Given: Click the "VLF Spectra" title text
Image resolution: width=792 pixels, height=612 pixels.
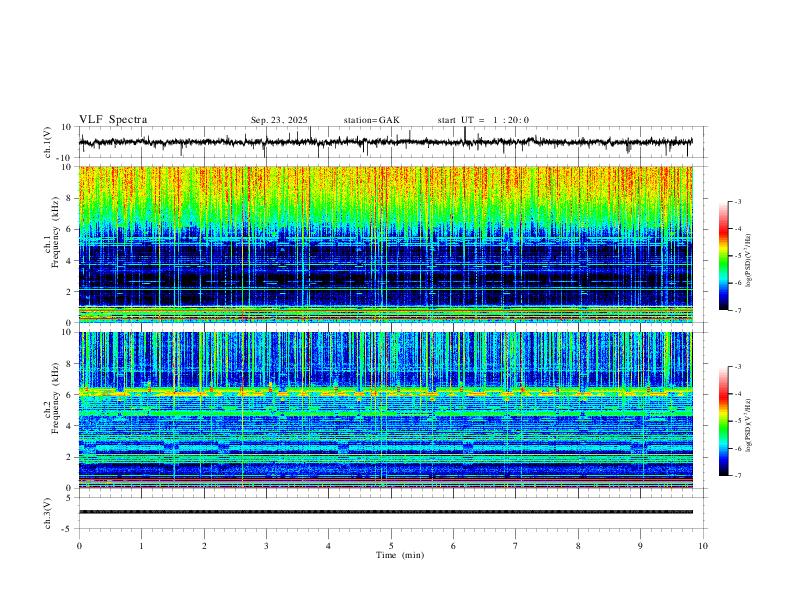Looking at the screenshot, I should pyautogui.click(x=113, y=120).
